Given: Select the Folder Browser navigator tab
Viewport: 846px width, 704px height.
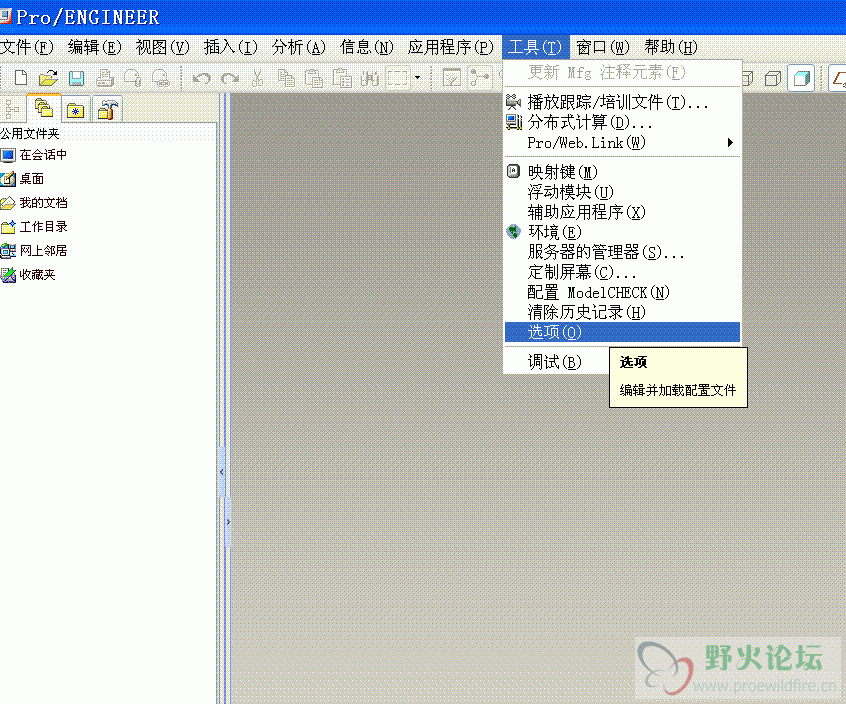Looking at the screenshot, I should (x=43, y=108).
